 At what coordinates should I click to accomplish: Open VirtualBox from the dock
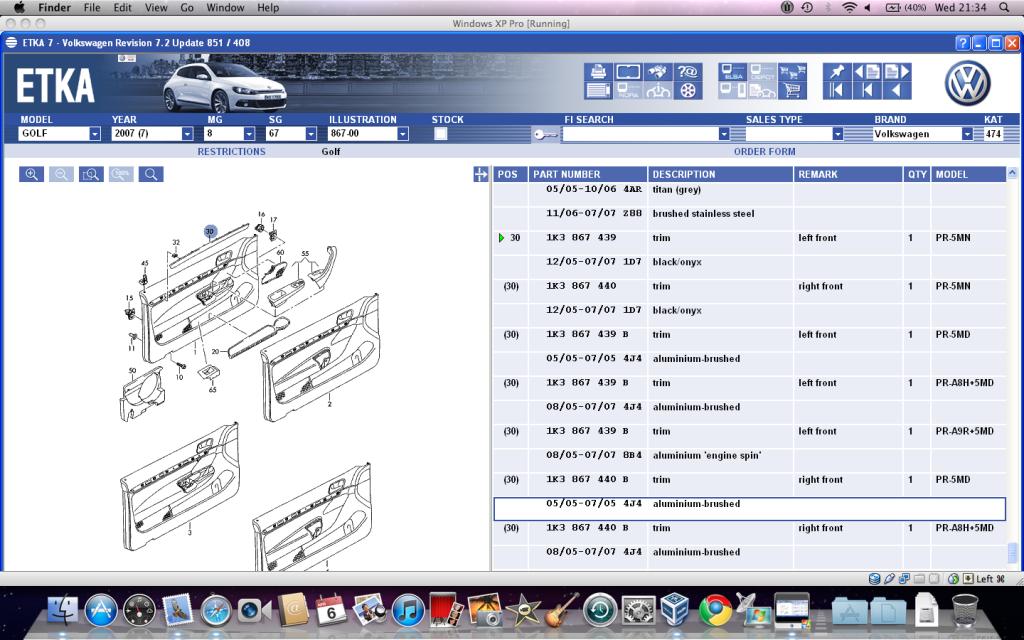click(x=676, y=611)
